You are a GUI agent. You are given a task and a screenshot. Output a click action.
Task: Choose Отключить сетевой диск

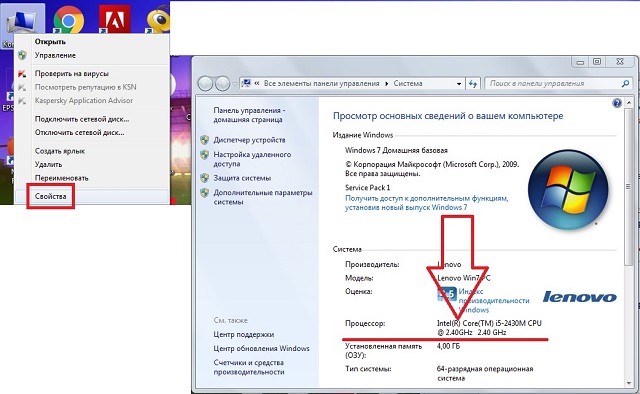coord(80,132)
